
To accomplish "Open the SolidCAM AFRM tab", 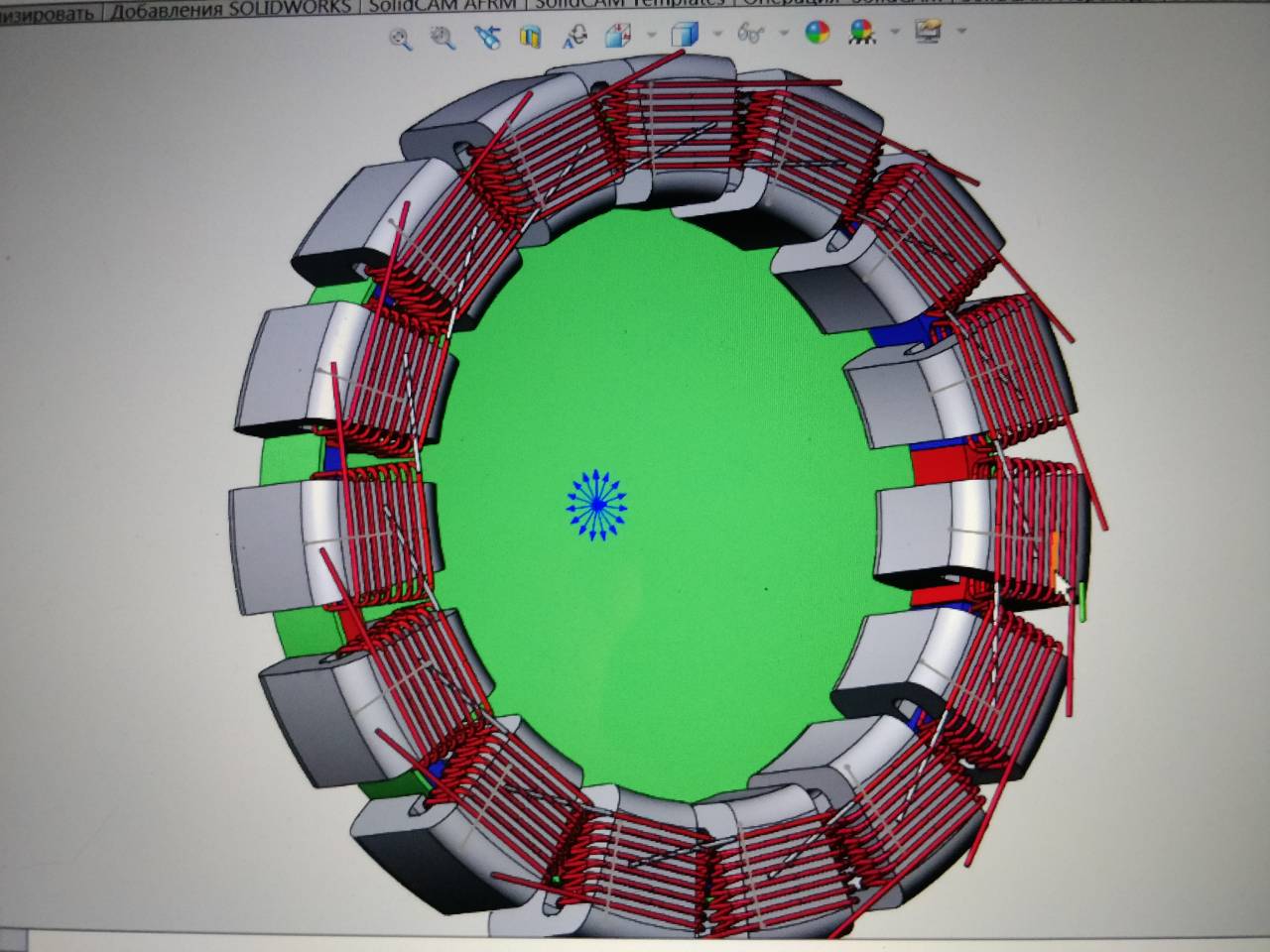I will pyautogui.click(x=446, y=6).
